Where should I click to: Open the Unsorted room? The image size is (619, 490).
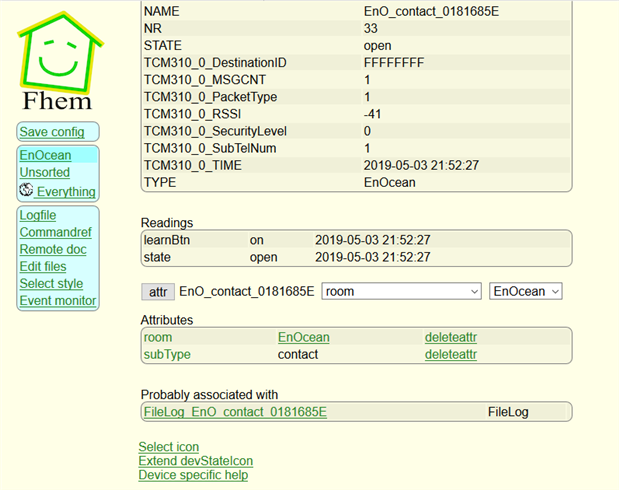[x=45, y=173]
